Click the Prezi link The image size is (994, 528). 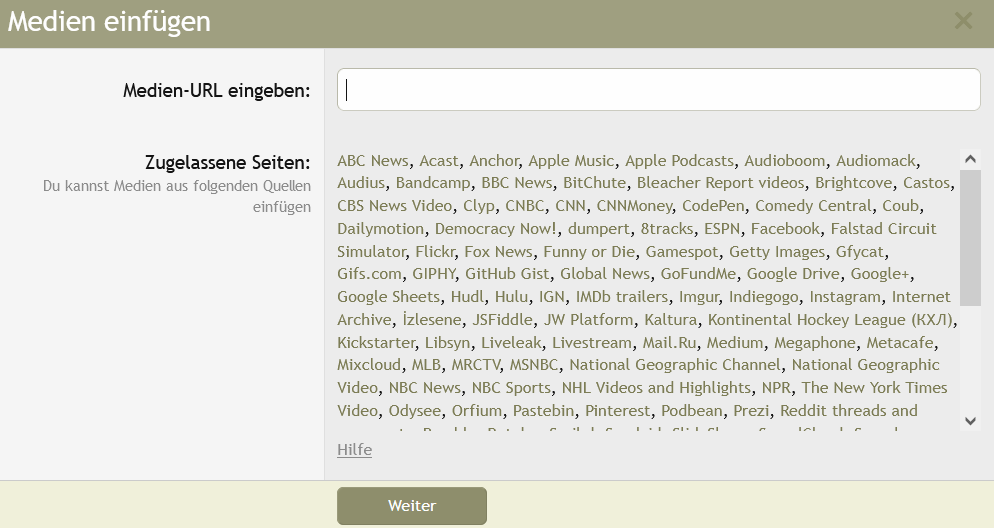pos(751,410)
